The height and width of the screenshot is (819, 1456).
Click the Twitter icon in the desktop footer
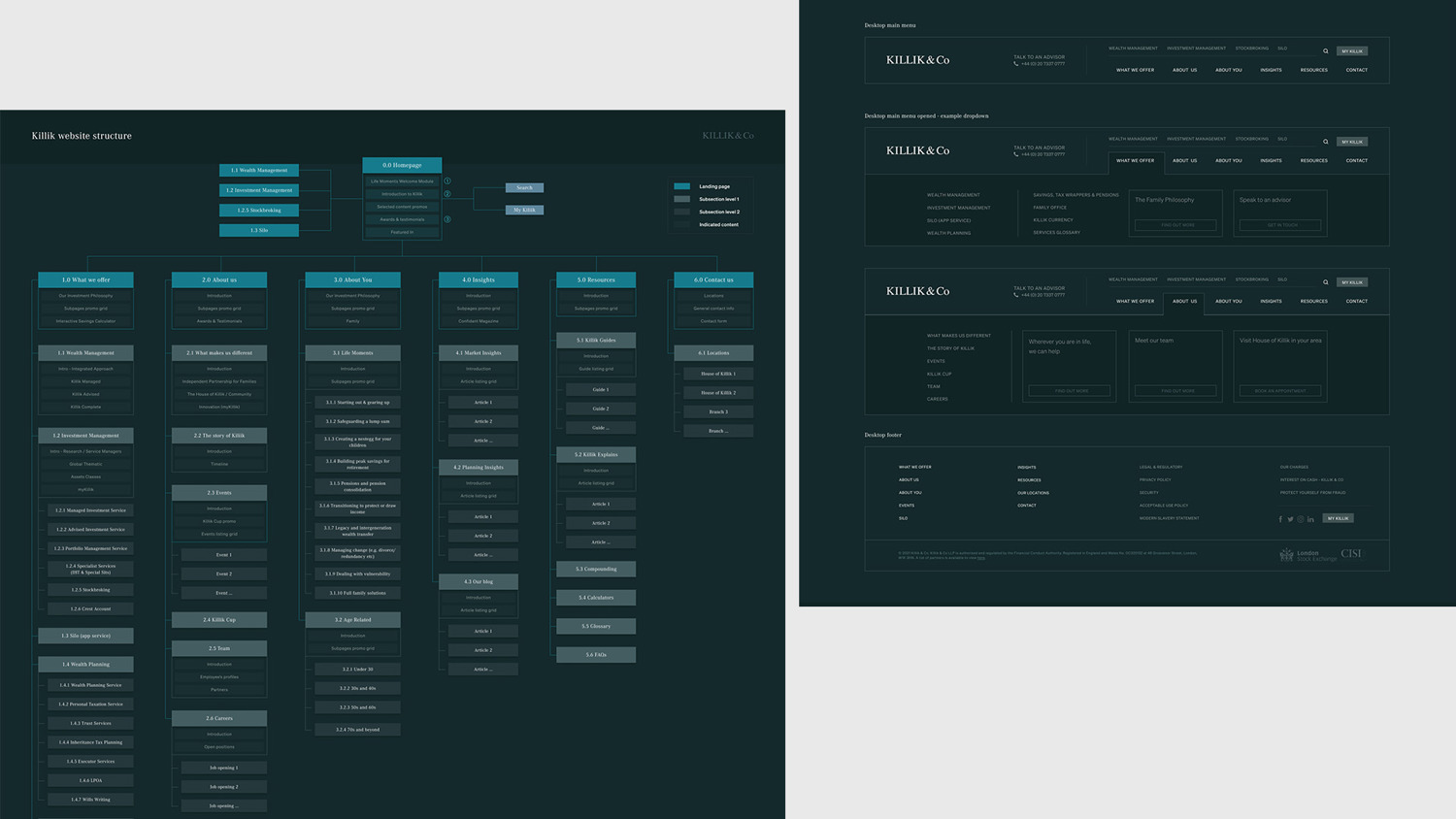[x=1291, y=519]
